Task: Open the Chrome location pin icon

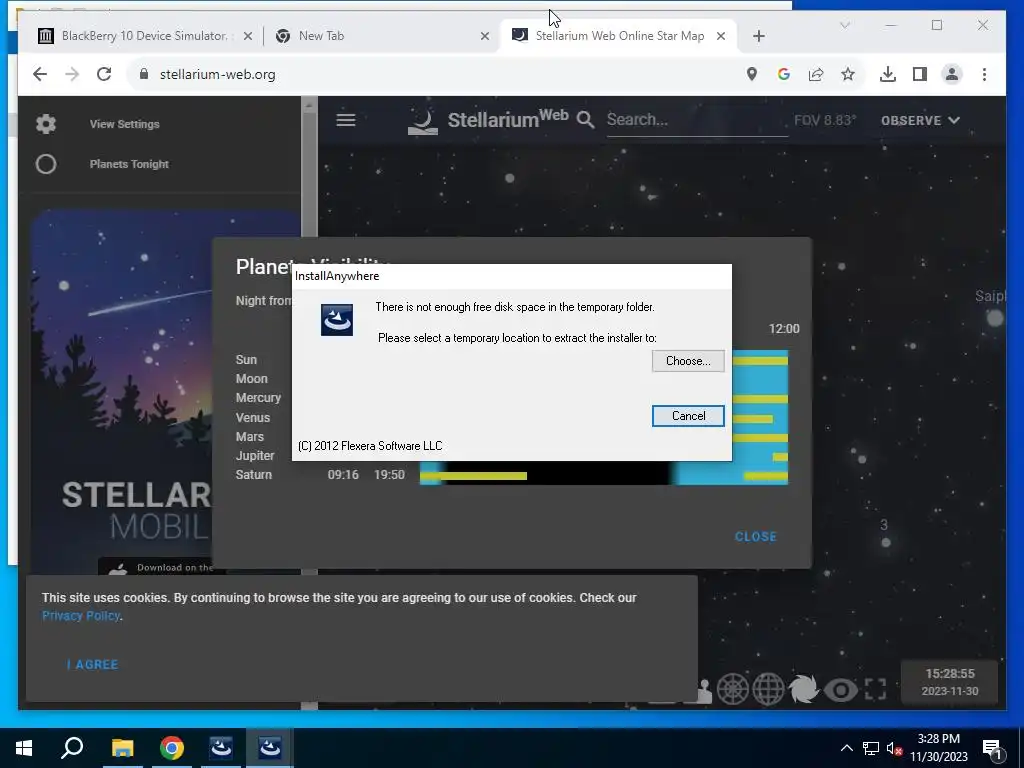Action: coord(752,74)
